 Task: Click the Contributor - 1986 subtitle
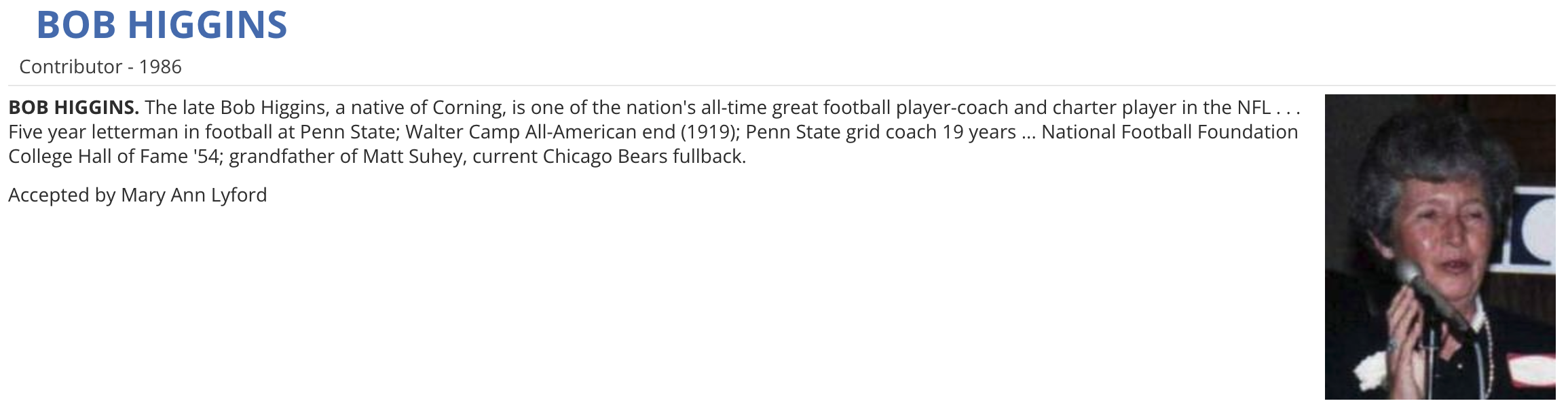coord(100,66)
